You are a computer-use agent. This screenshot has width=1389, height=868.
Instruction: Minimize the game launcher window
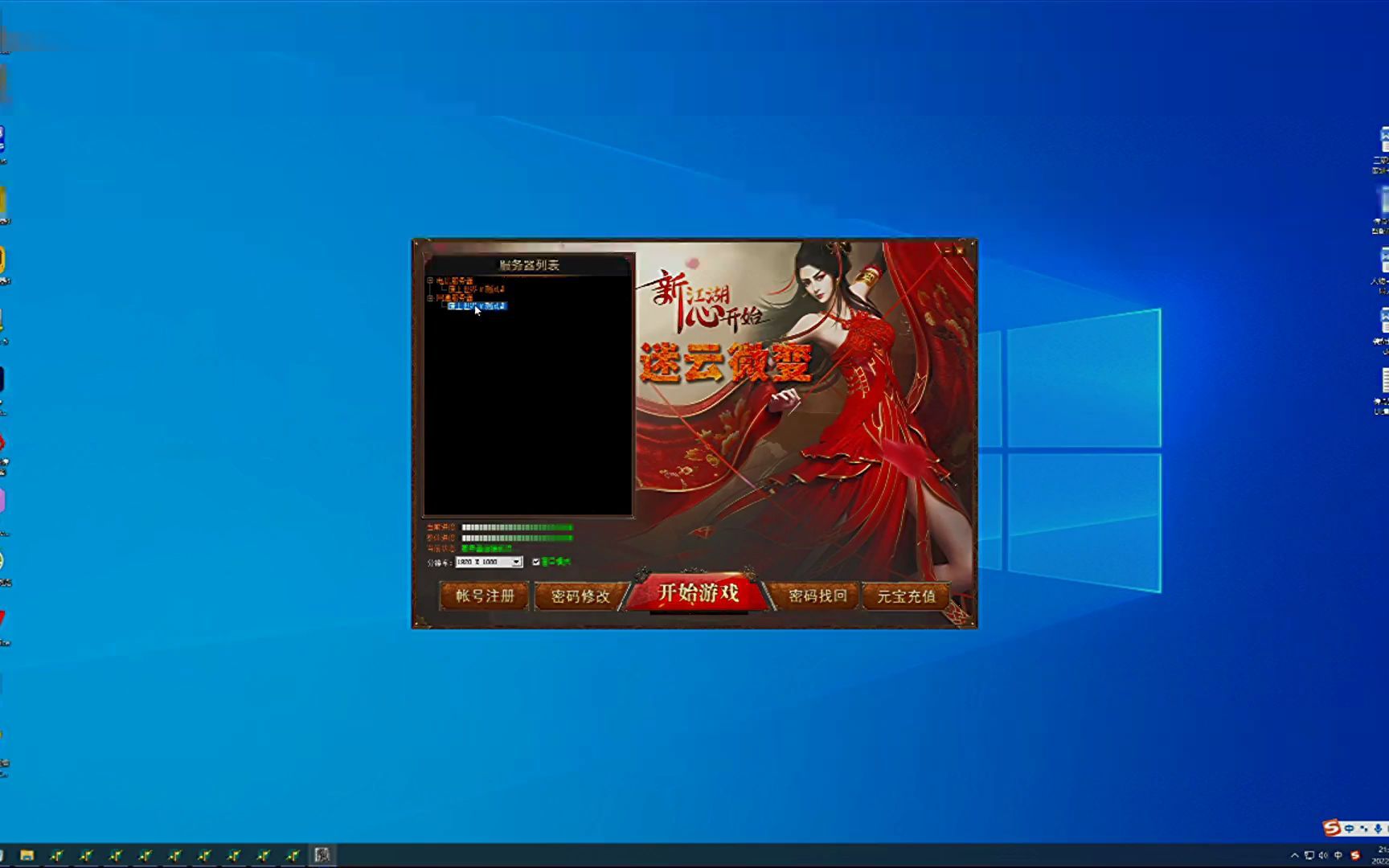click(949, 251)
